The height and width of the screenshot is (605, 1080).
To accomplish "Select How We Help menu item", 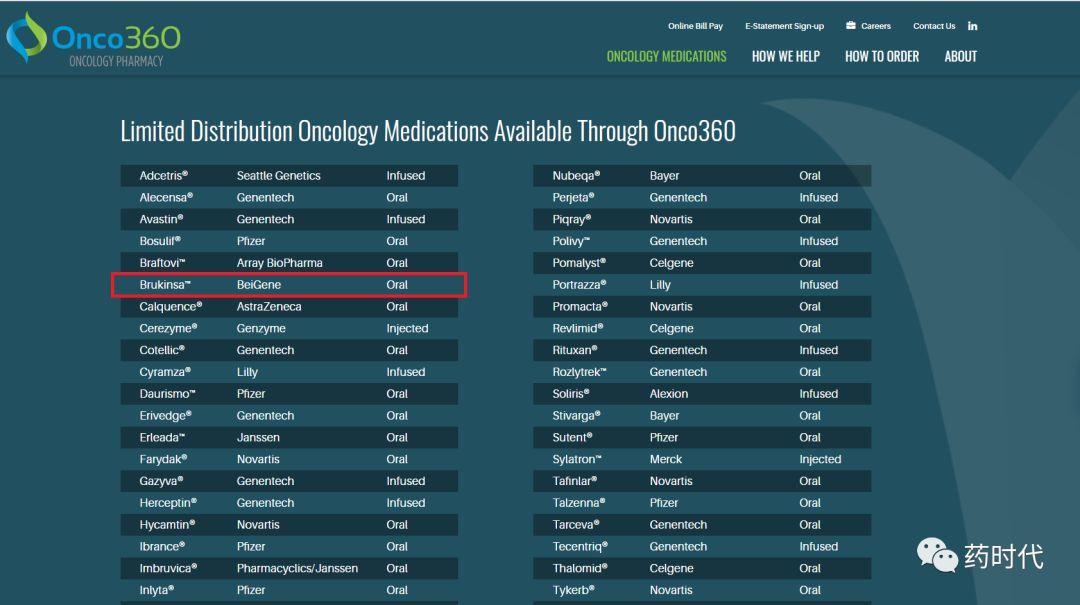I will [x=785, y=57].
